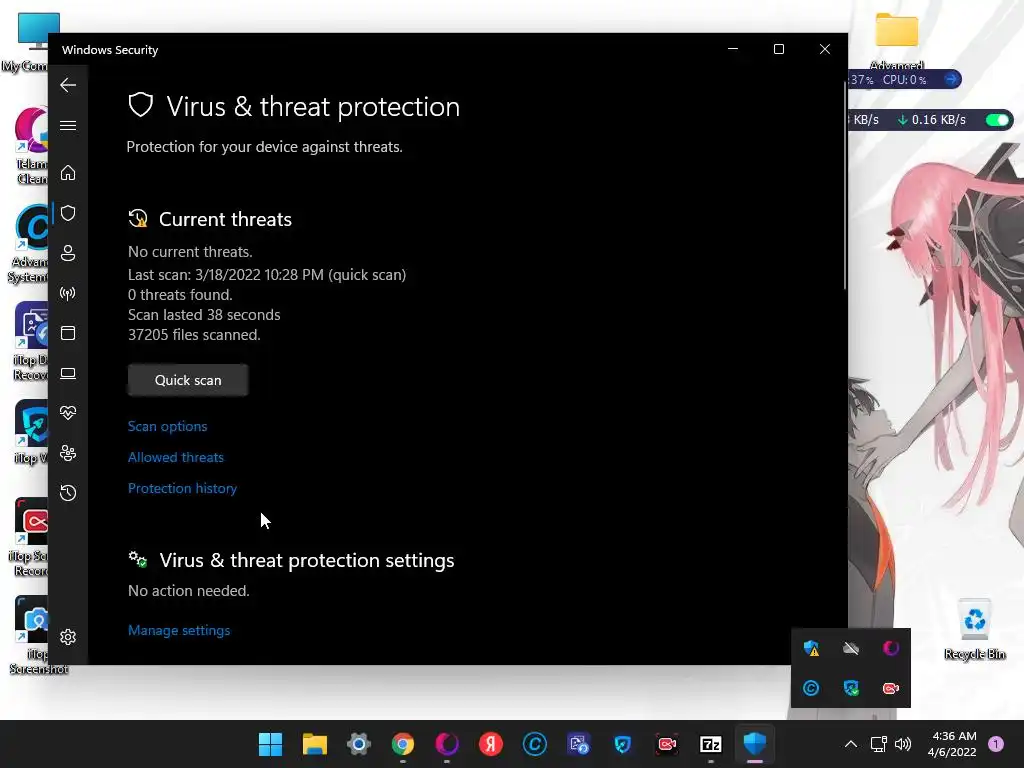
Task: Go back using the arrow icon
Action: click(68, 85)
